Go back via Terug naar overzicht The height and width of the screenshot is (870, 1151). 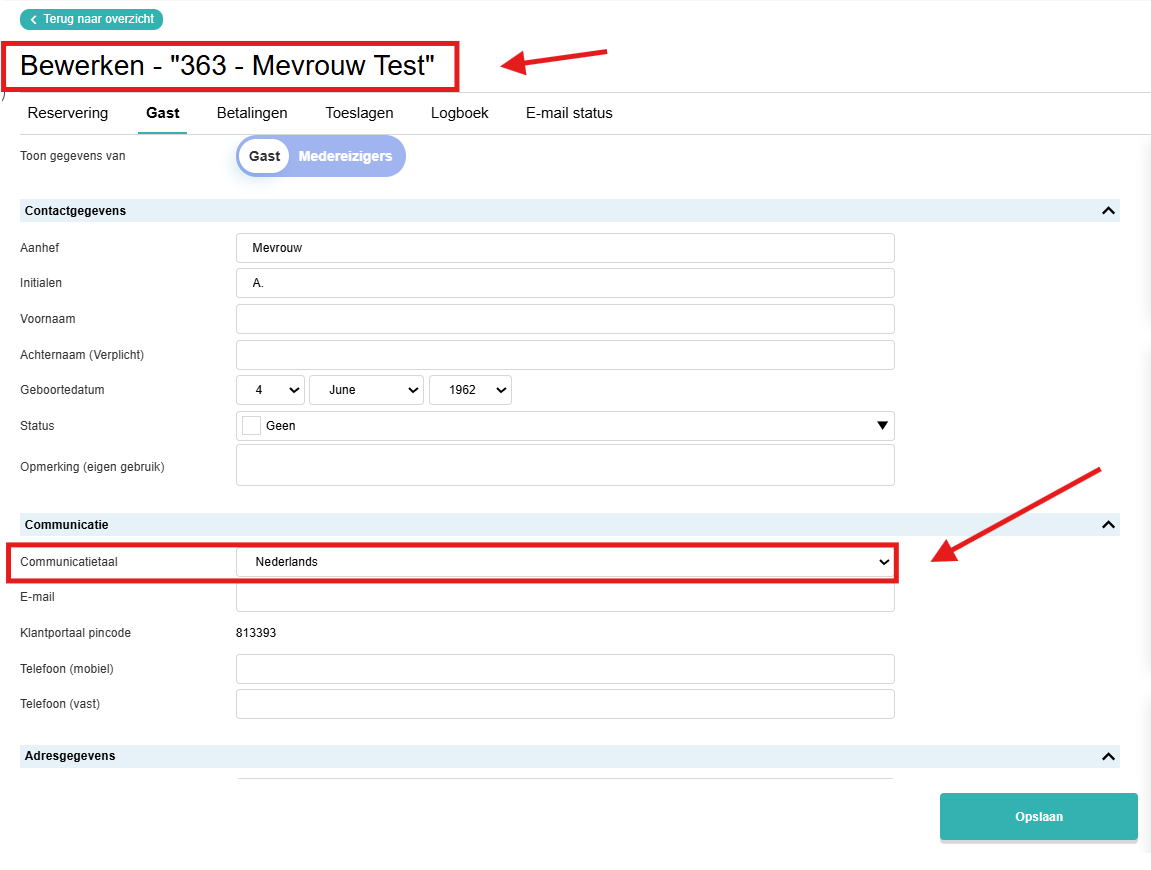(92, 19)
